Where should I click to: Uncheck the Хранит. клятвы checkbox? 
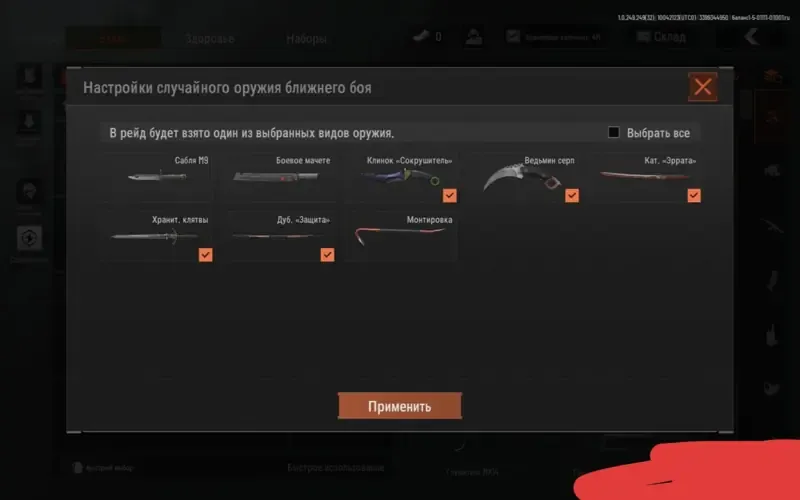(206, 255)
